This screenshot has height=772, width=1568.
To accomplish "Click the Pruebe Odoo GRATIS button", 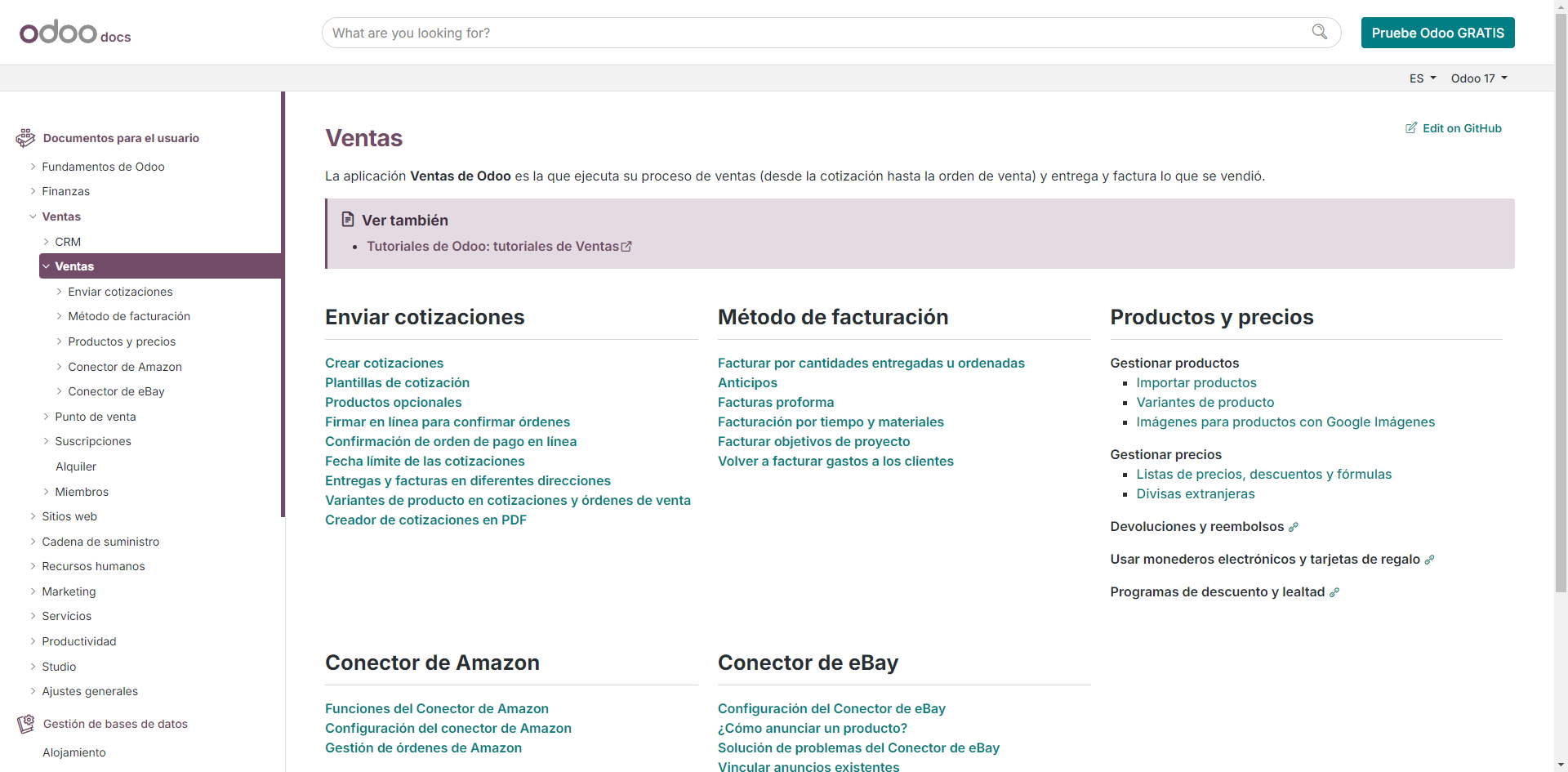I will pos(1437,33).
